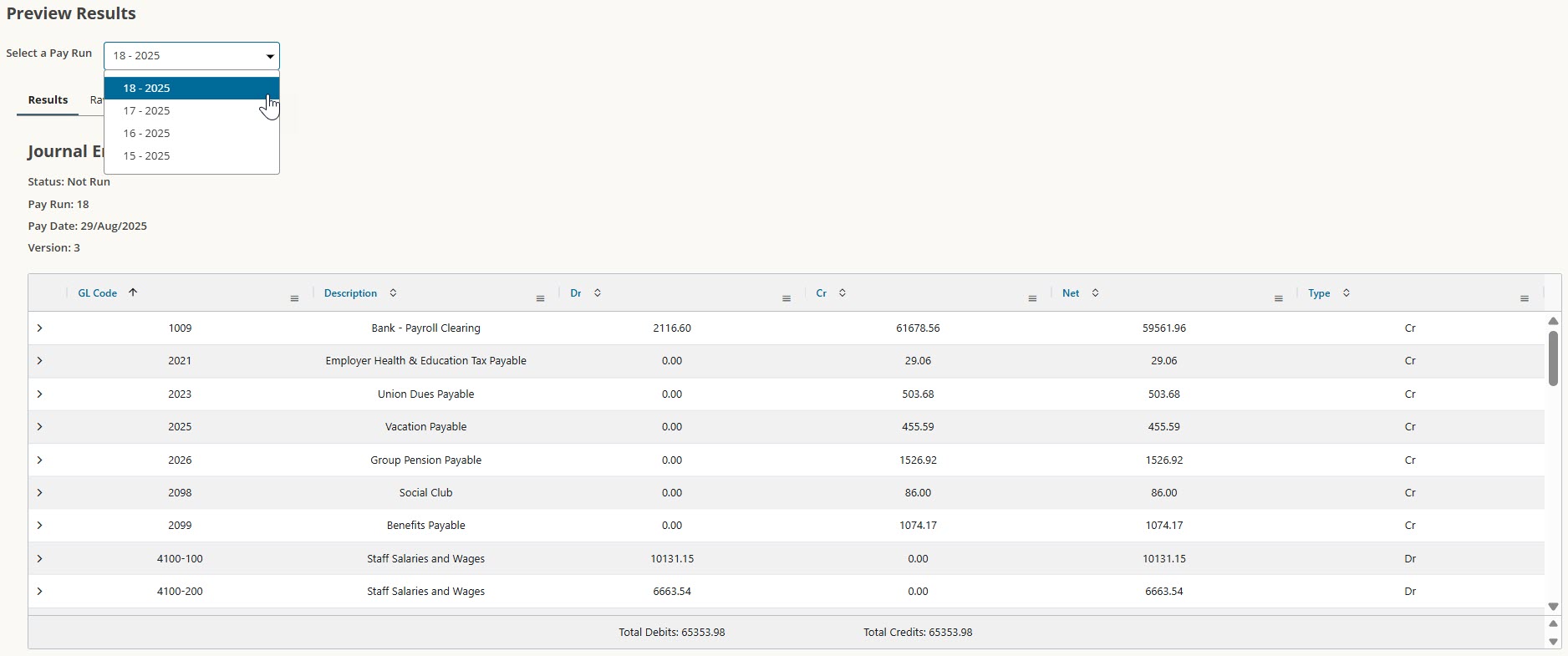Click the Total Debits: 65353.98 footer
Screen dimensions: 1568x656
pyautogui.click(x=672, y=633)
